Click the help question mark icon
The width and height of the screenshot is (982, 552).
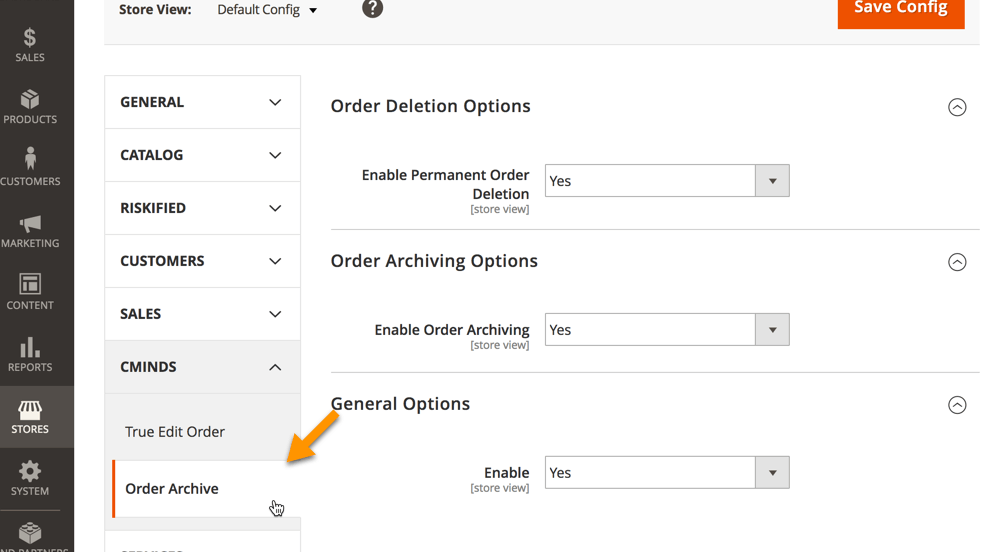click(x=372, y=9)
